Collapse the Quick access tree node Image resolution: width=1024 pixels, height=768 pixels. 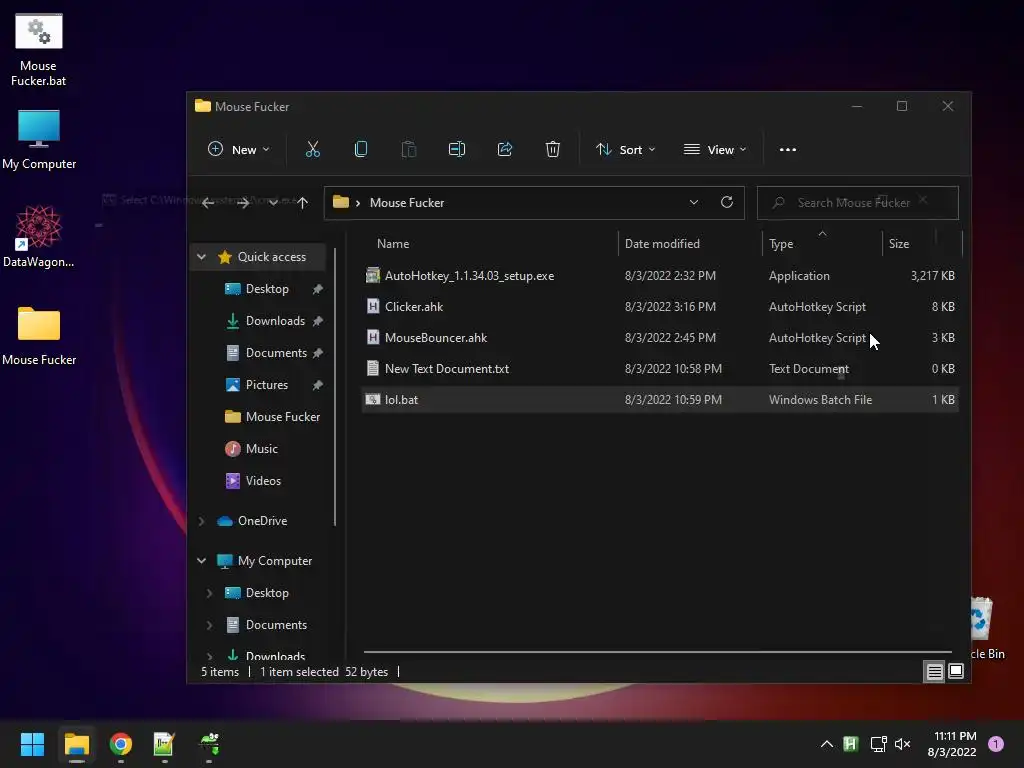[x=202, y=257]
